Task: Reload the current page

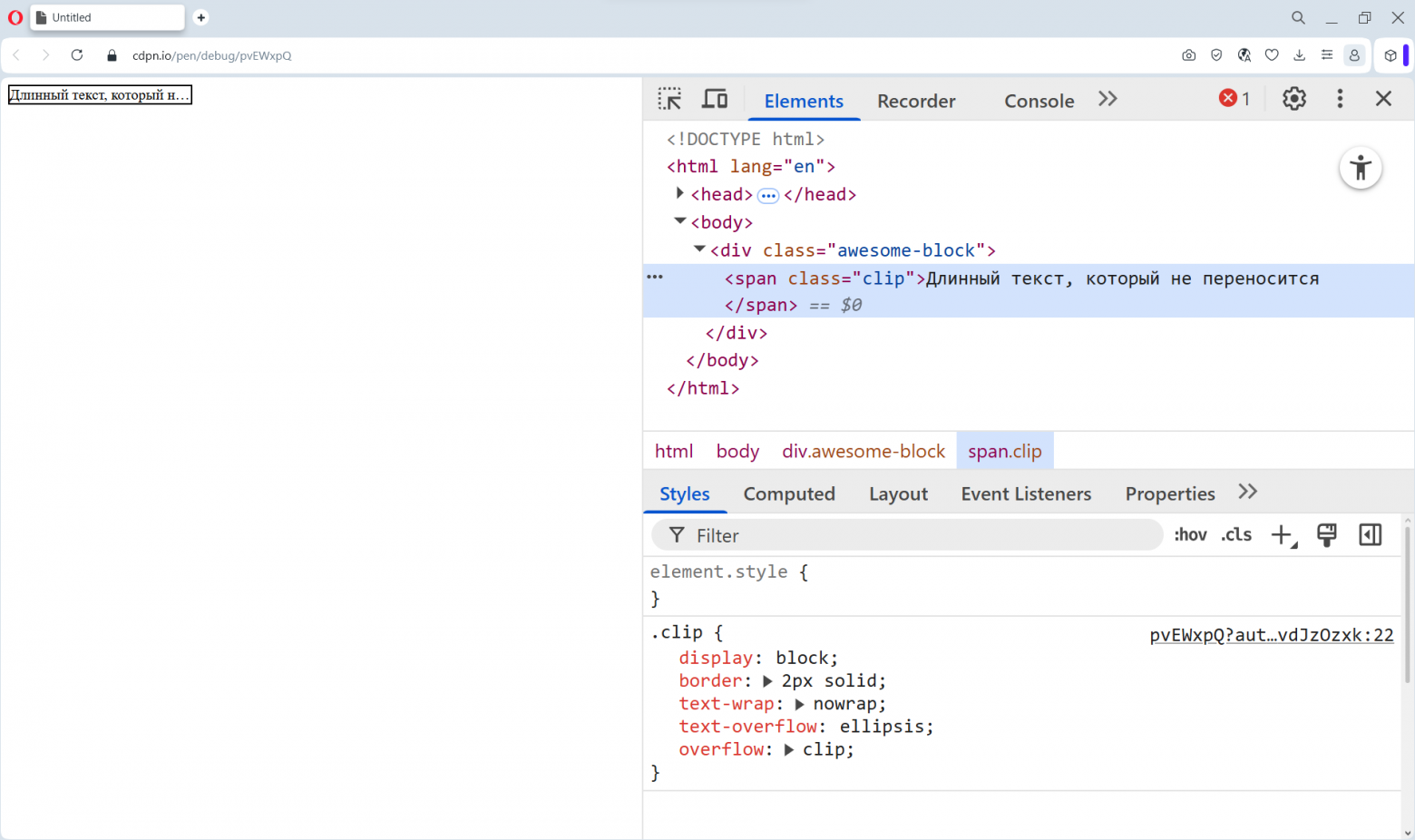Action: tap(77, 55)
